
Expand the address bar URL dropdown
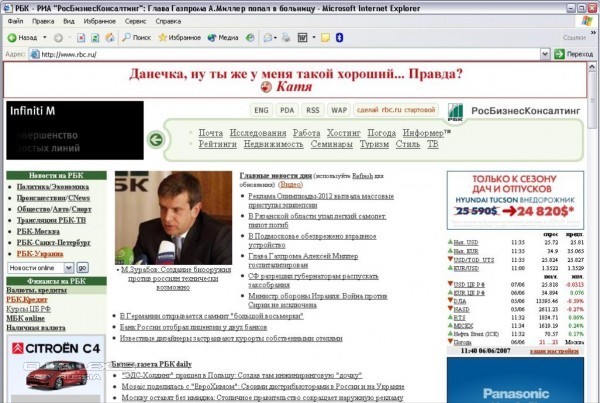543,53
